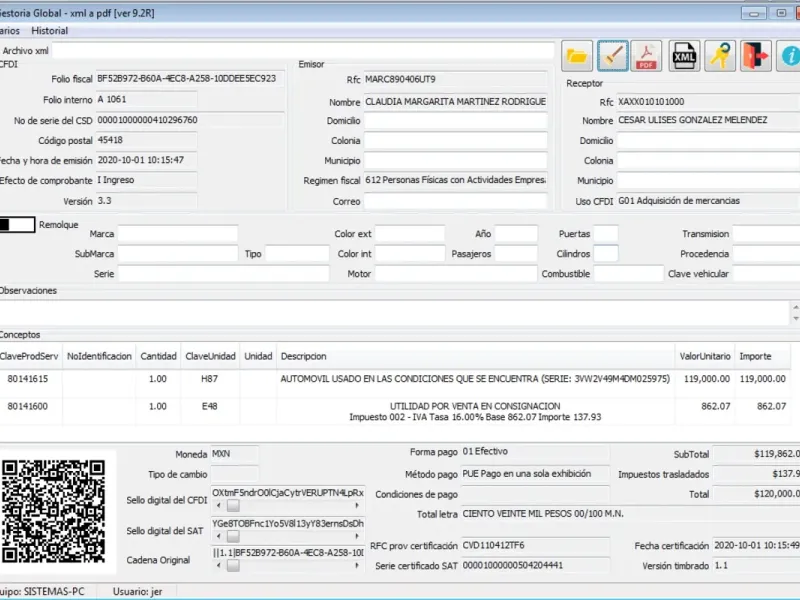Open the Historial menu
The height and width of the screenshot is (600, 800).
point(50,31)
